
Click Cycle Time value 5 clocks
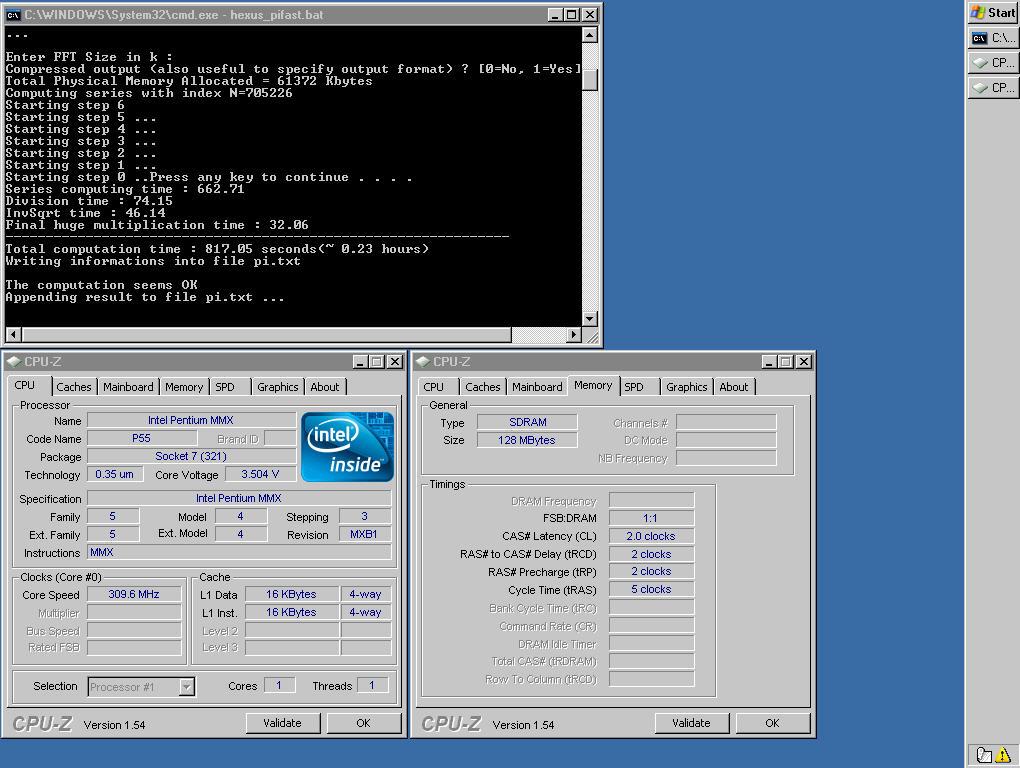point(651,589)
